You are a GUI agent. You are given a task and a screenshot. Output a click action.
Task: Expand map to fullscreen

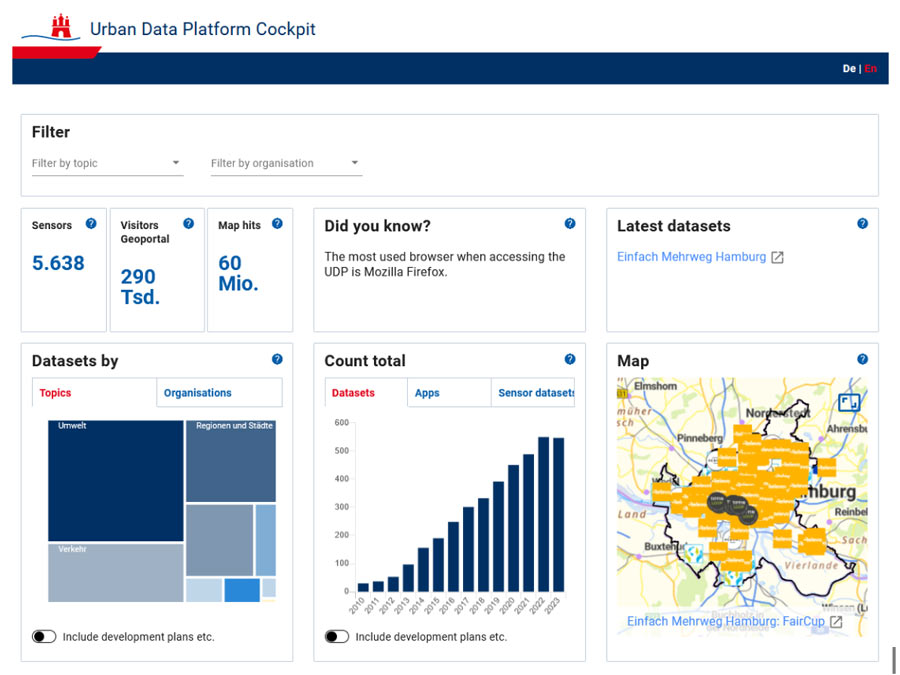tap(849, 402)
